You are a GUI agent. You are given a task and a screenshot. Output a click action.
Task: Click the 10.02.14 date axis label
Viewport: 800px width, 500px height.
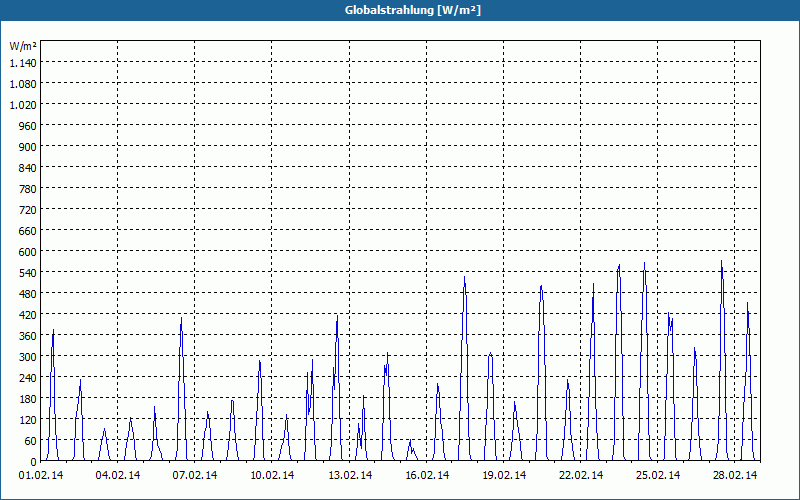click(272, 475)
